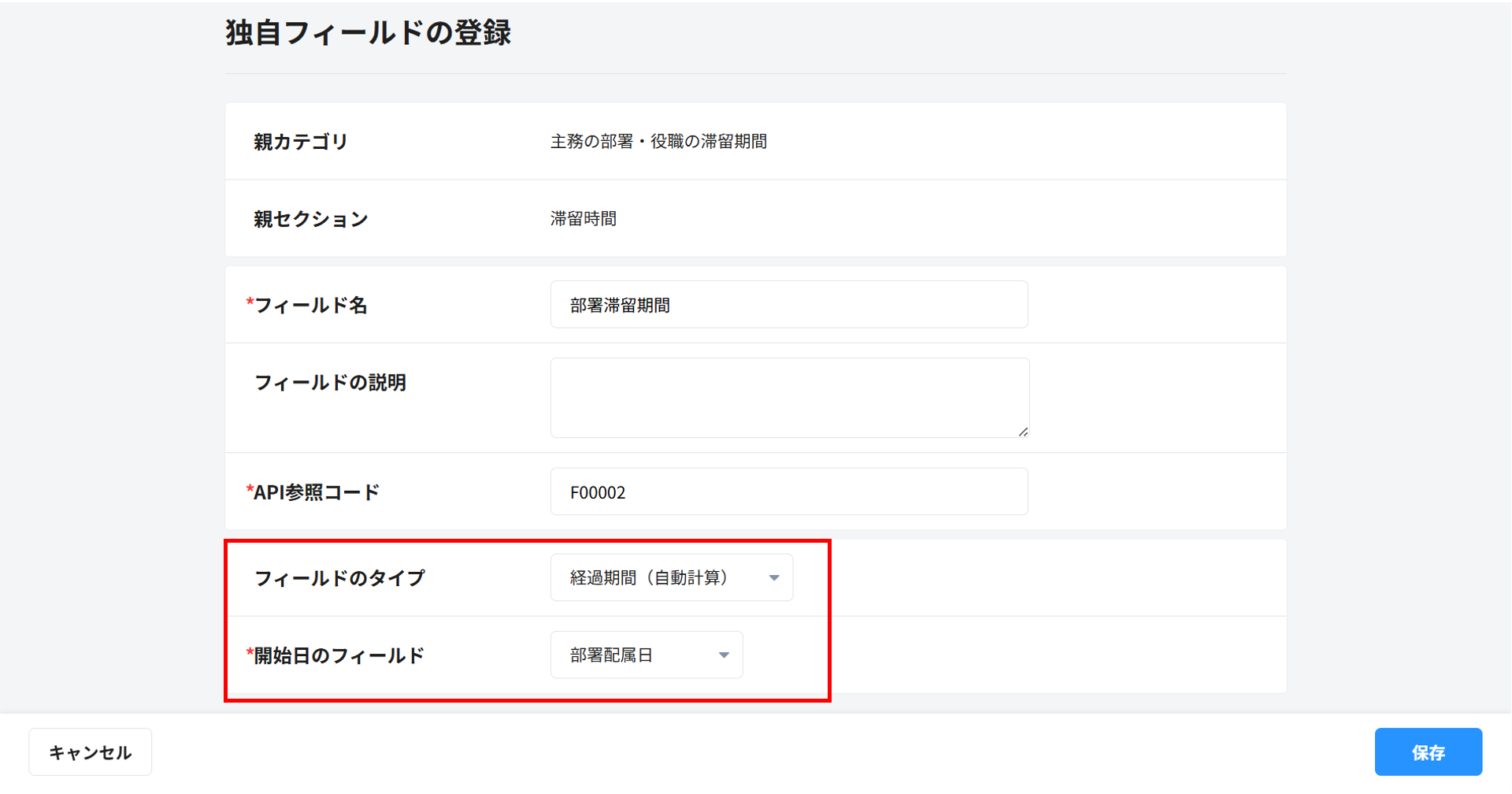
Task: Focus the フィールドの説明 text area
Action: coord(788,397)
